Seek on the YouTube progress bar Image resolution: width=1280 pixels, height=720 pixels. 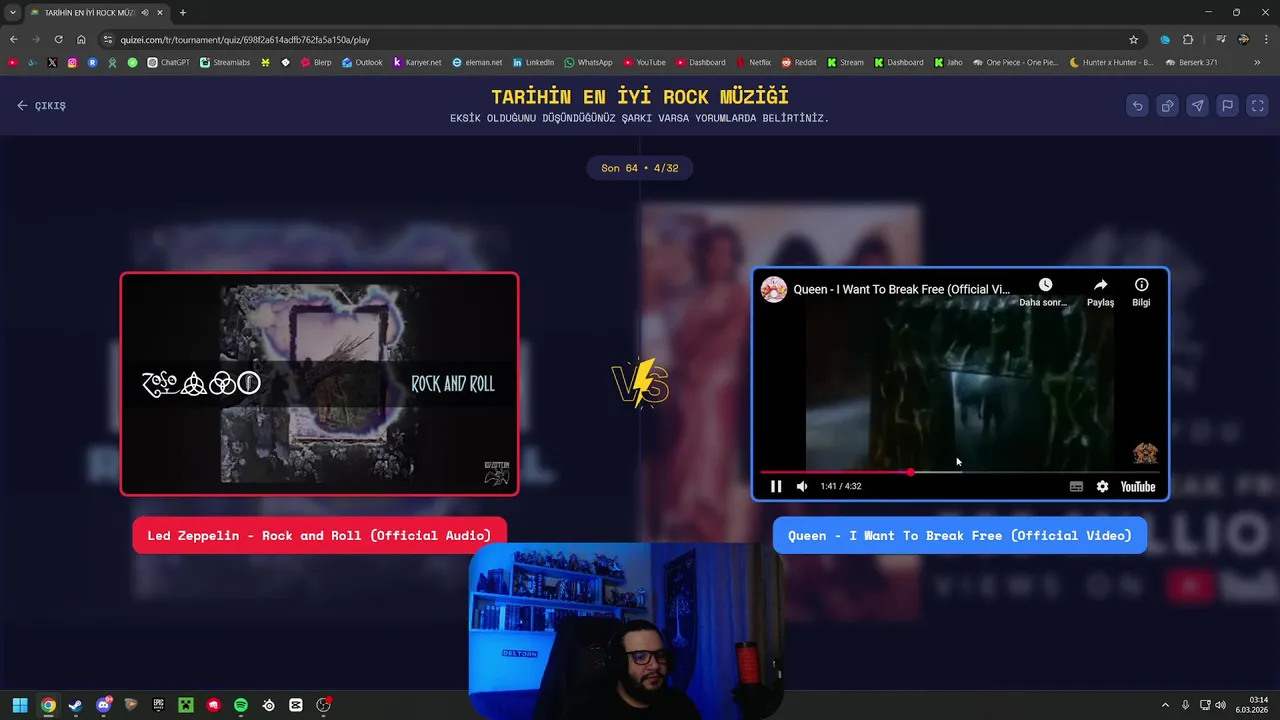click(x=960, y=472)
